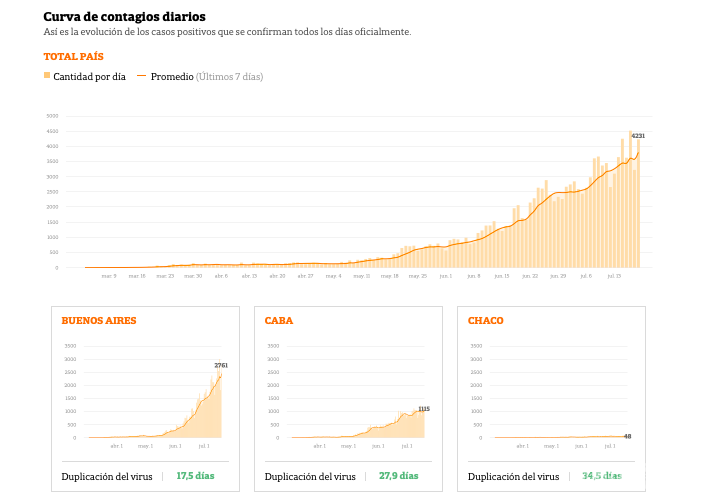Click the 'jul 6' date on main chart axis
Image resolution: width=702 pixels, height=499 pixels.
585,276
